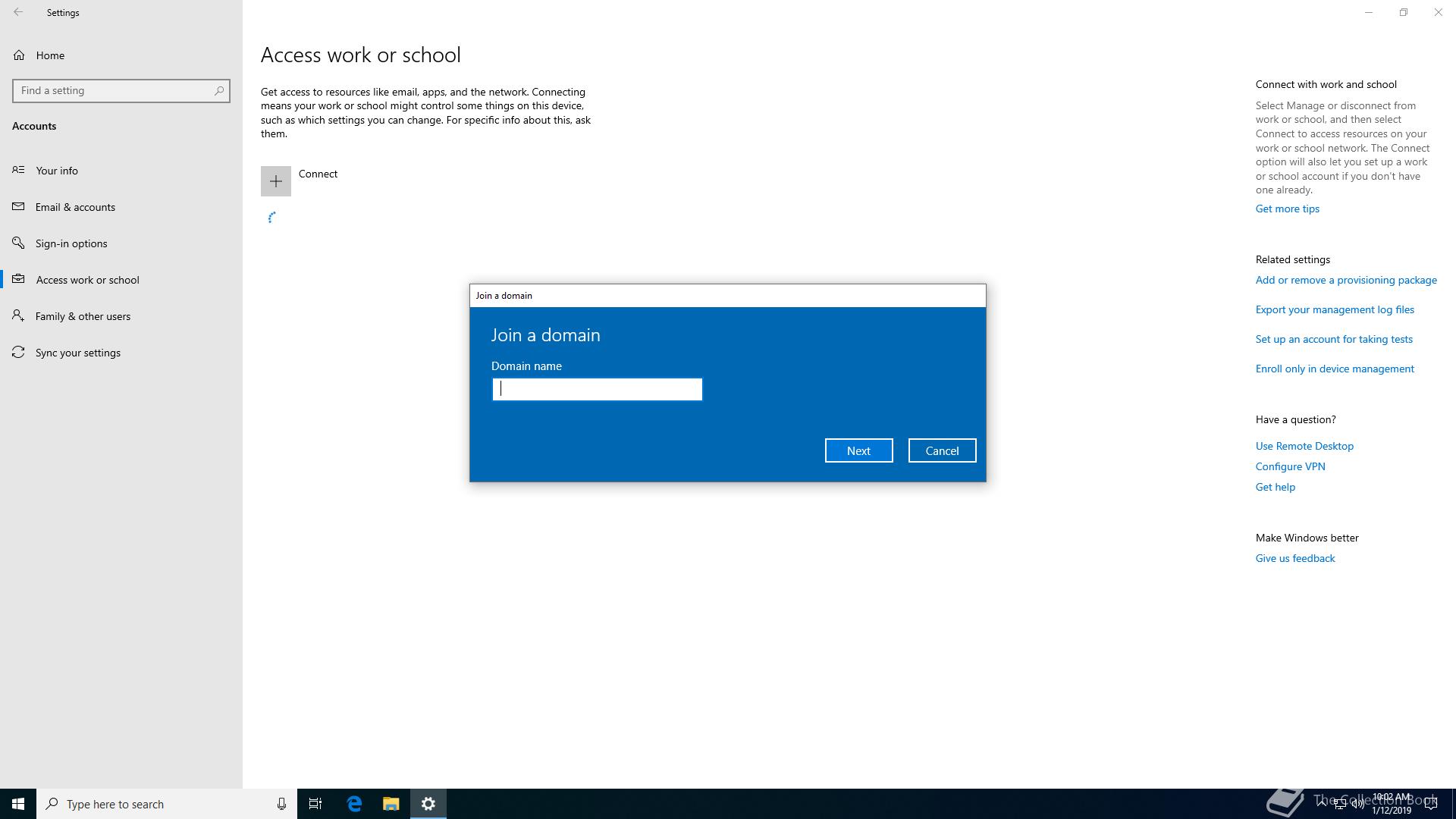
Task: Open File Explorer from the taskbar
Action: 391,804
